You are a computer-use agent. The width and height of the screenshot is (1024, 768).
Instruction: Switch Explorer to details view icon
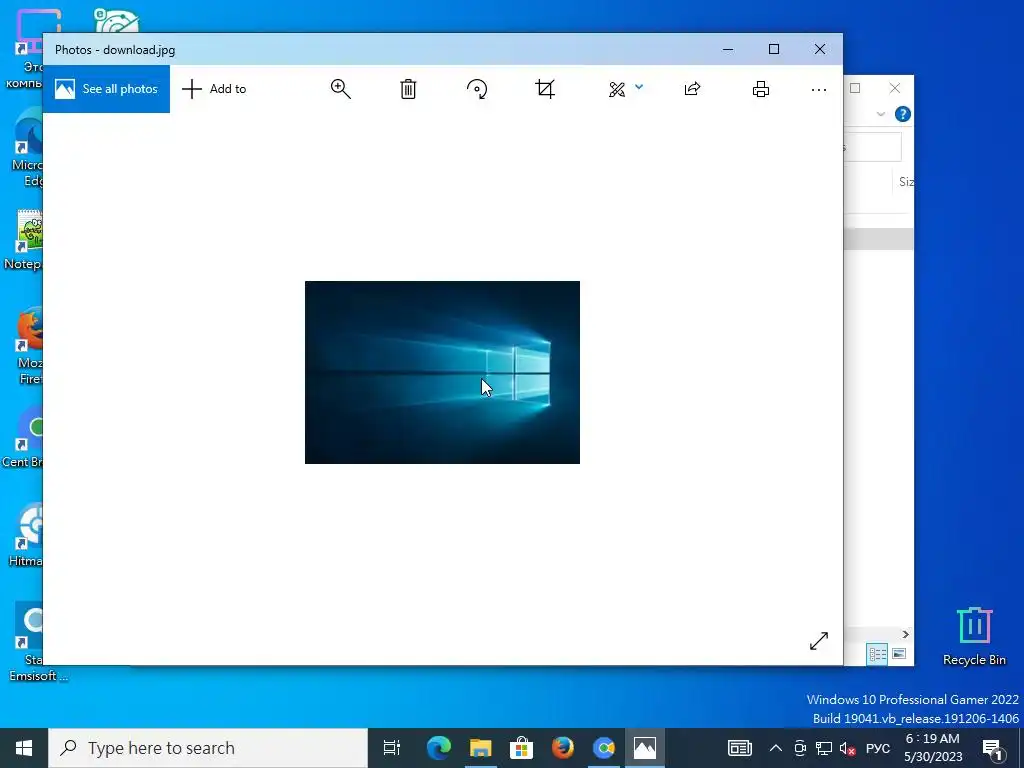pos(877,654)
